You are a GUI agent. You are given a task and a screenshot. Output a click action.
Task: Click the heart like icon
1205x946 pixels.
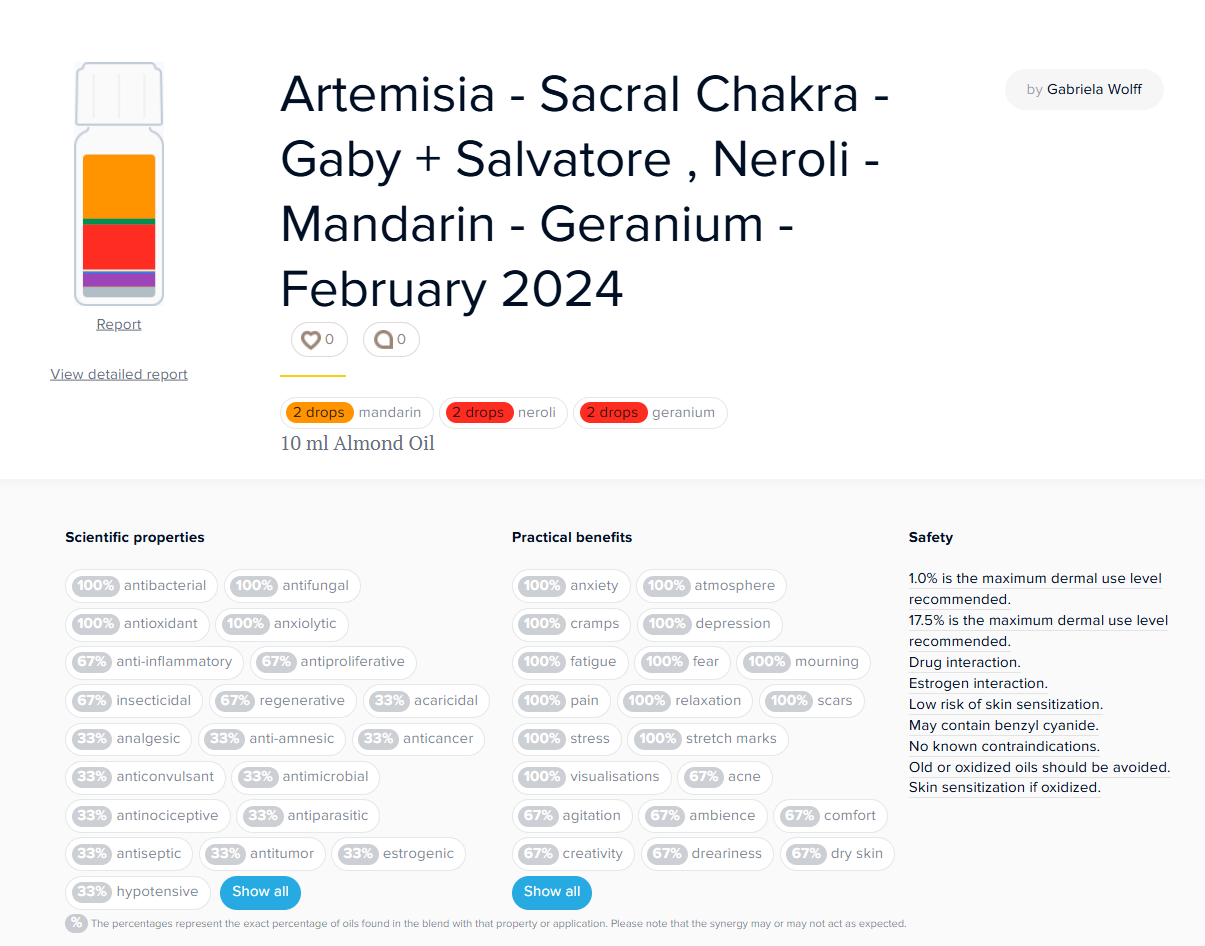coord(311,340)
